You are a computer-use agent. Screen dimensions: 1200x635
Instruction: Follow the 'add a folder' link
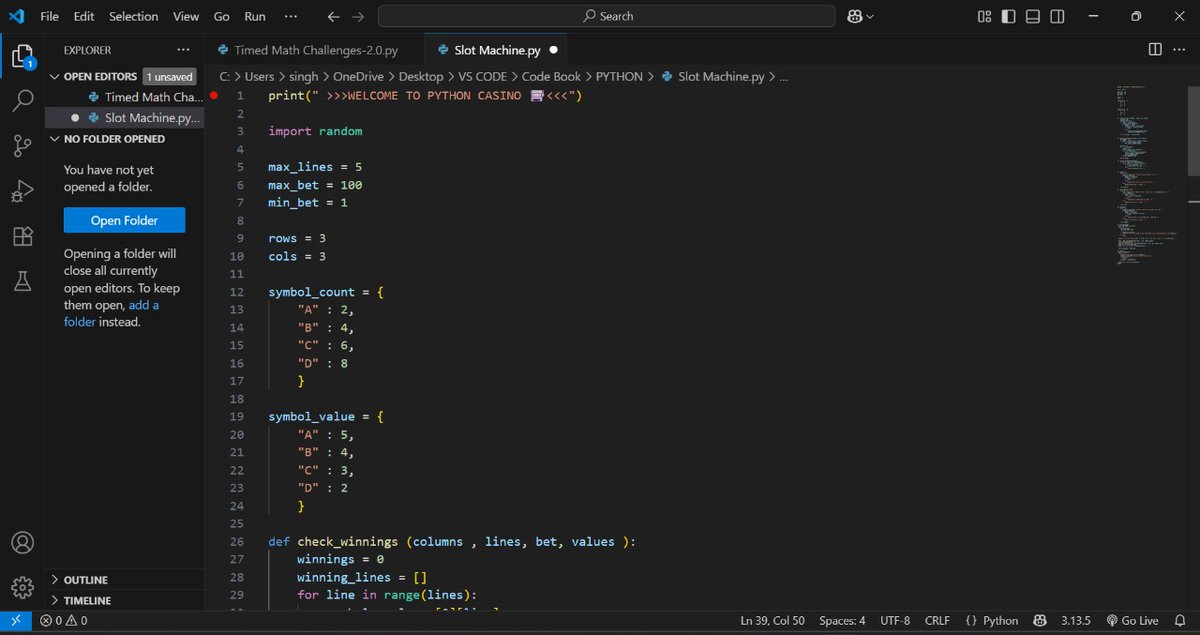pyautogui.click(x=112, y=313)
